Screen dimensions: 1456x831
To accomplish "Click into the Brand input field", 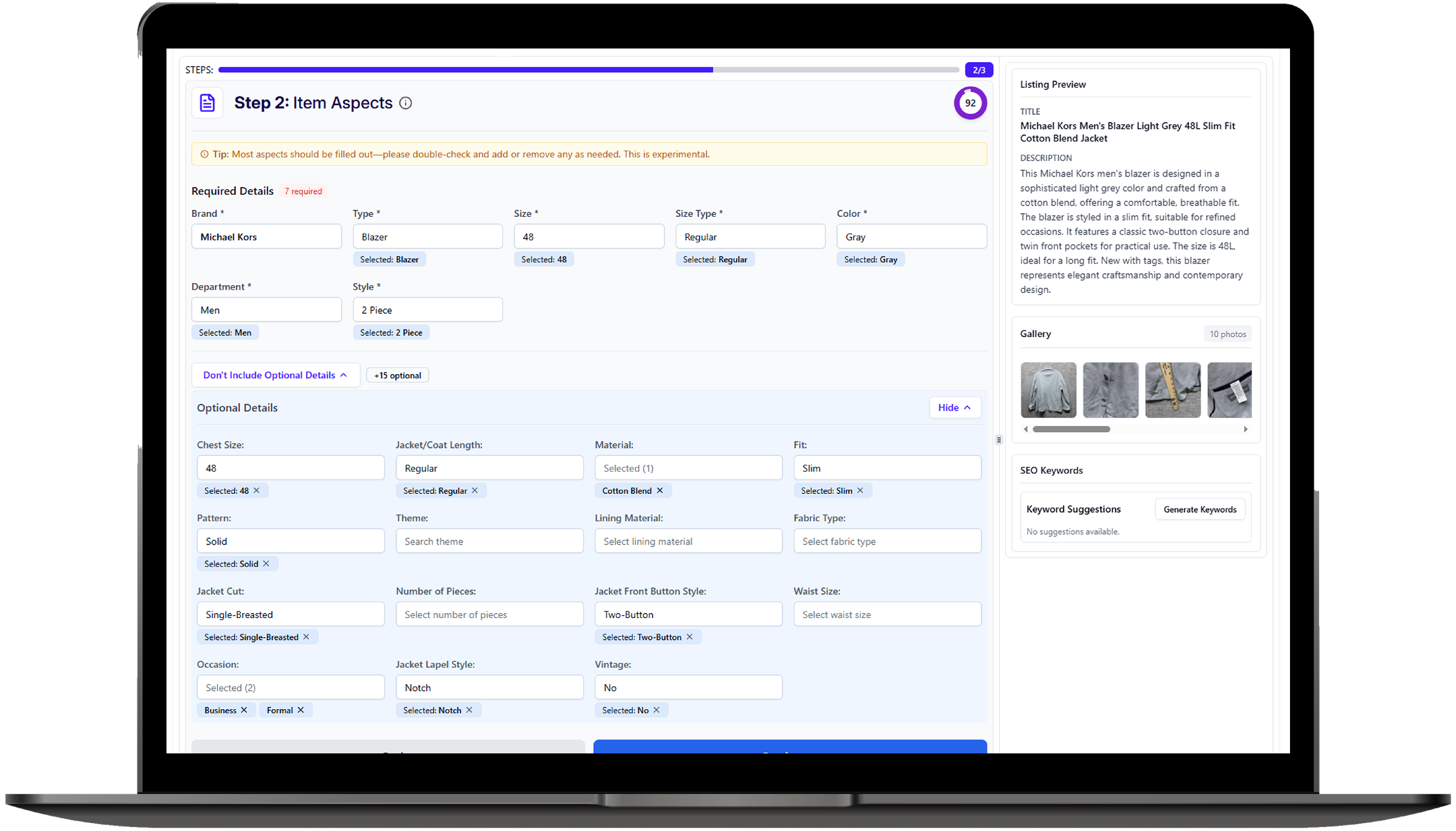I will [x=266, y=237].
